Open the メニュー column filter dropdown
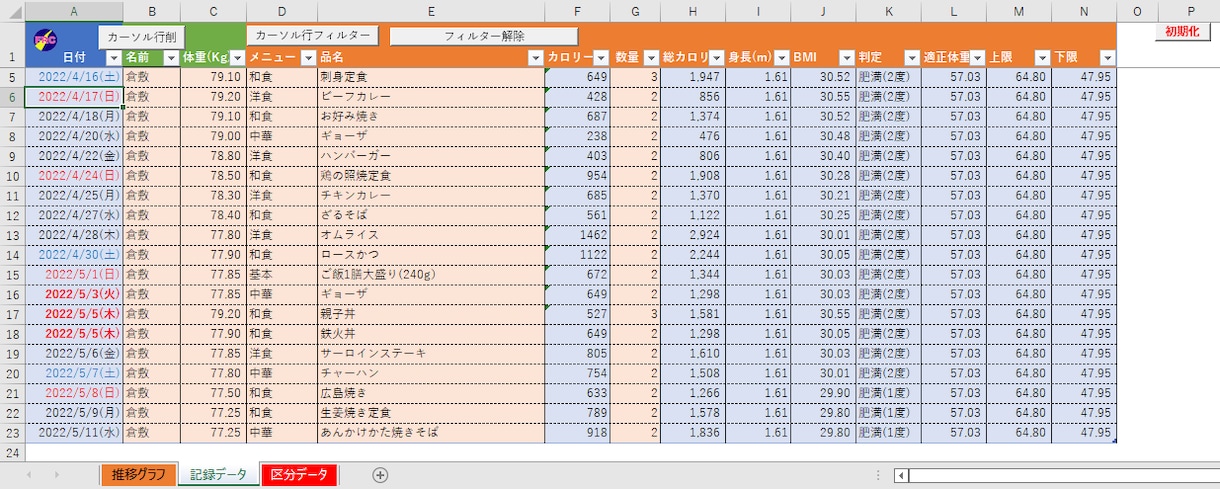 (308, 58)
